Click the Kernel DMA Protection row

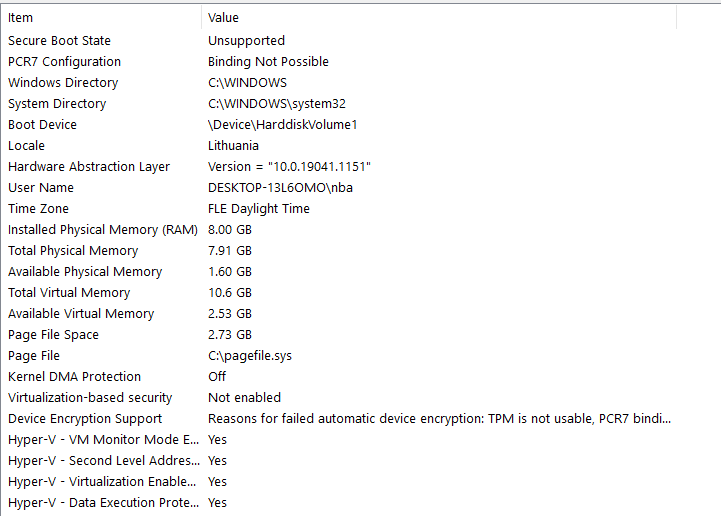pyautogui.click(x=74, y=377)
